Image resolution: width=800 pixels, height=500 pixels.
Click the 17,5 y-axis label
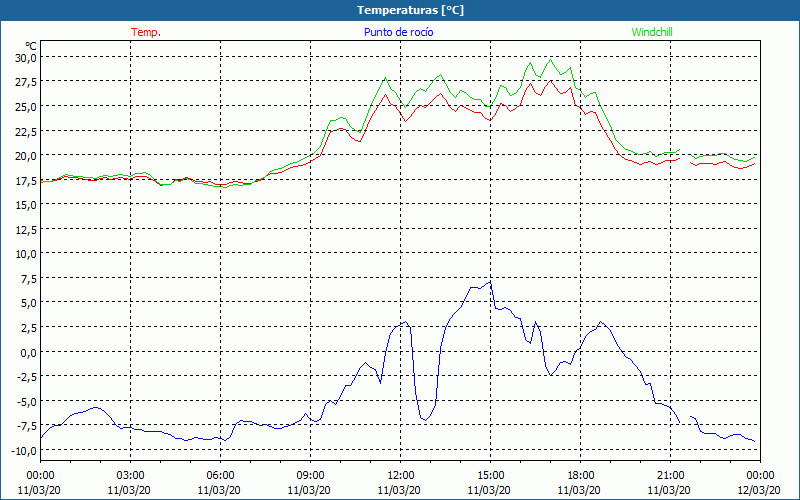click(26, 180)
